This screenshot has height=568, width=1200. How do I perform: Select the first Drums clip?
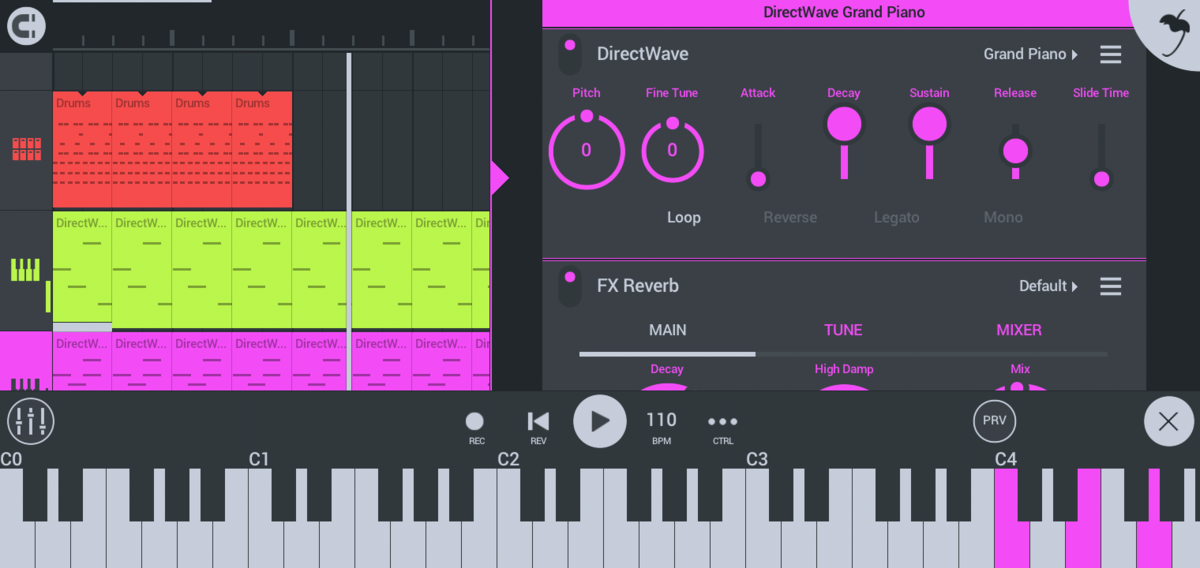tap(82, 150)
